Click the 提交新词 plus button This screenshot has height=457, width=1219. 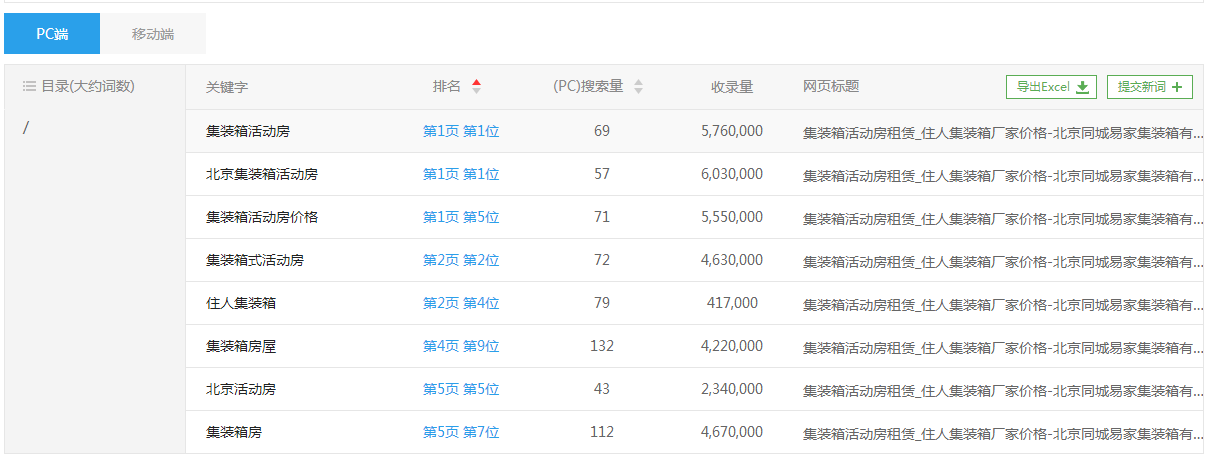[1149, 87]
